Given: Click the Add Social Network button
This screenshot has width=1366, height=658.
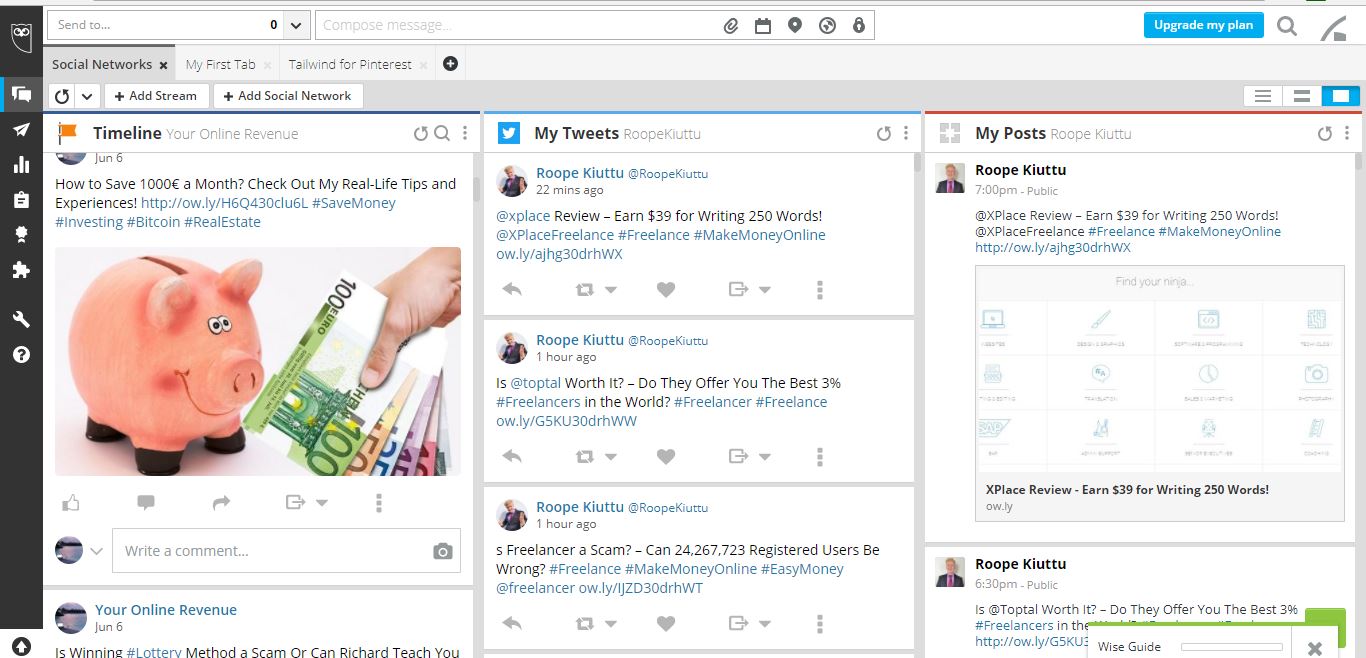Looking at the screenshot, I should pos(287,96).
